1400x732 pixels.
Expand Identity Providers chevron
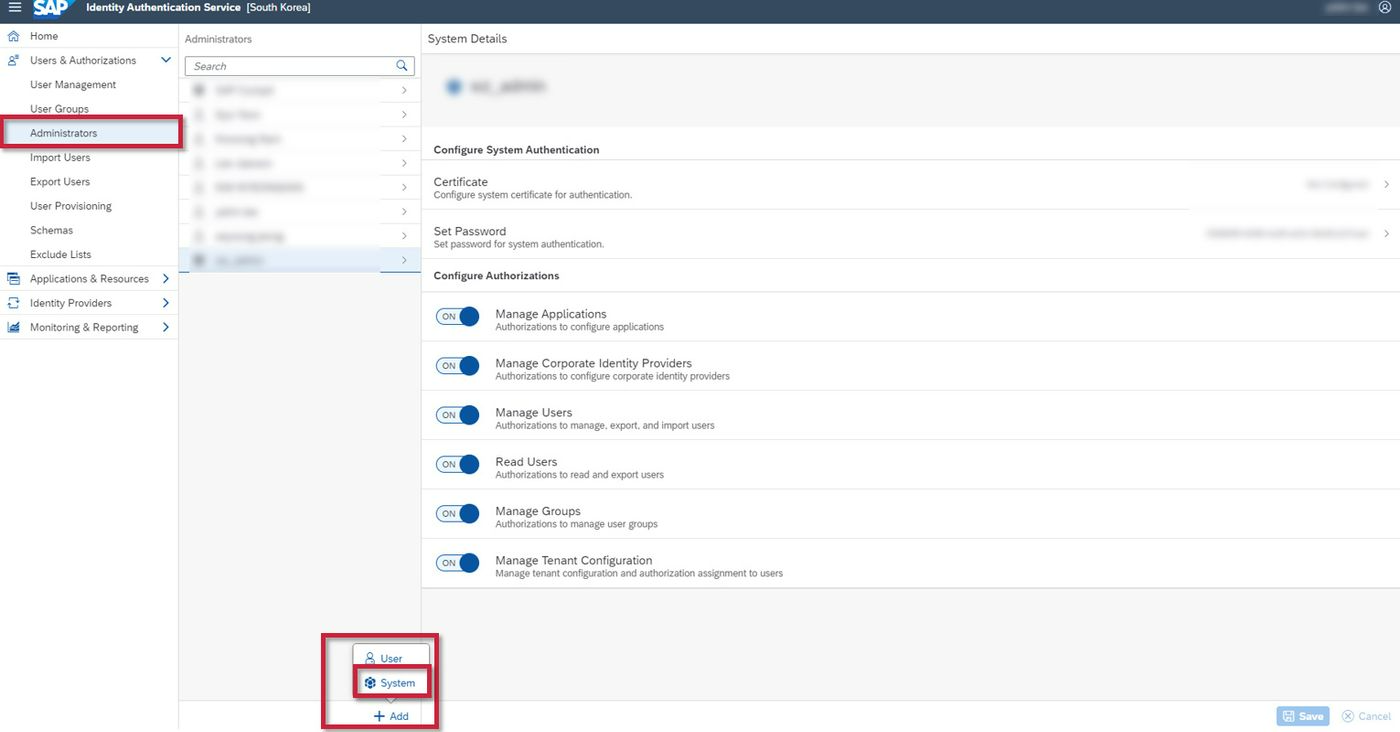coord(166,303)
